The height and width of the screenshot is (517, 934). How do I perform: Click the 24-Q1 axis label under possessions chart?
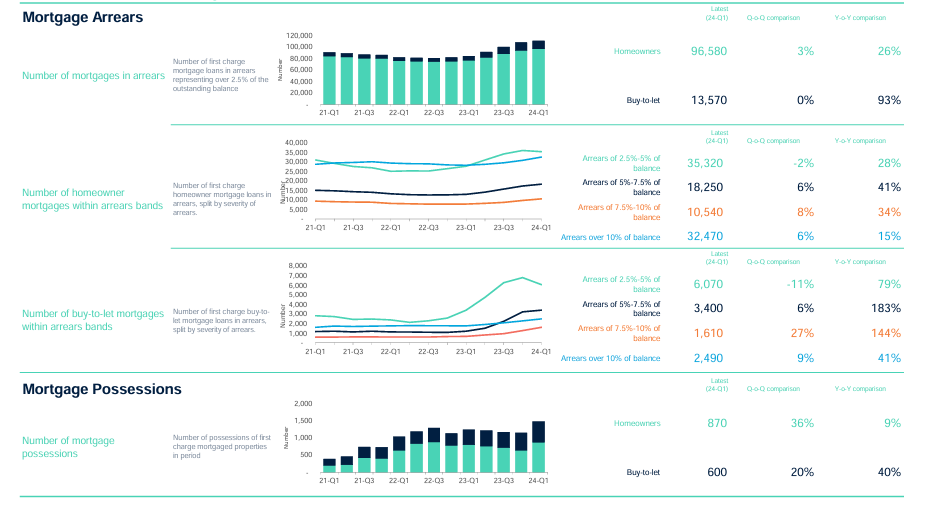538,480
